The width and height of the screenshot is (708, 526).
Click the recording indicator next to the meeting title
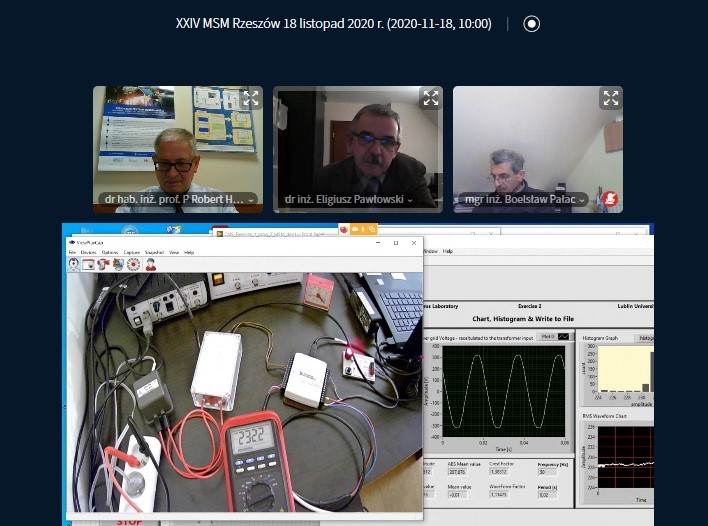click(532, 24)
